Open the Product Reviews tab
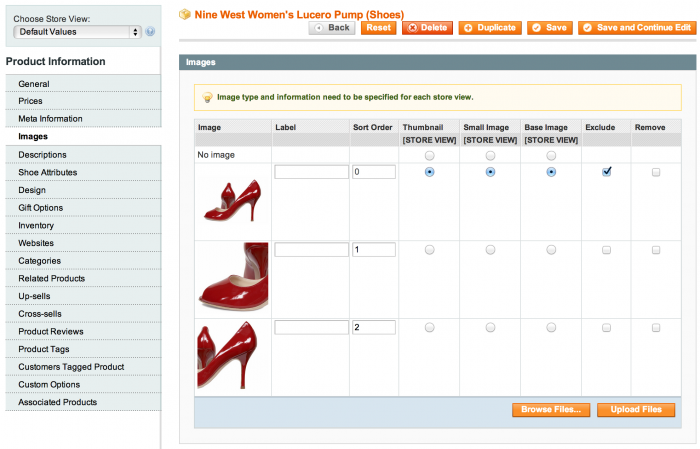Screen dimensions: 700x449 [83, 332]
